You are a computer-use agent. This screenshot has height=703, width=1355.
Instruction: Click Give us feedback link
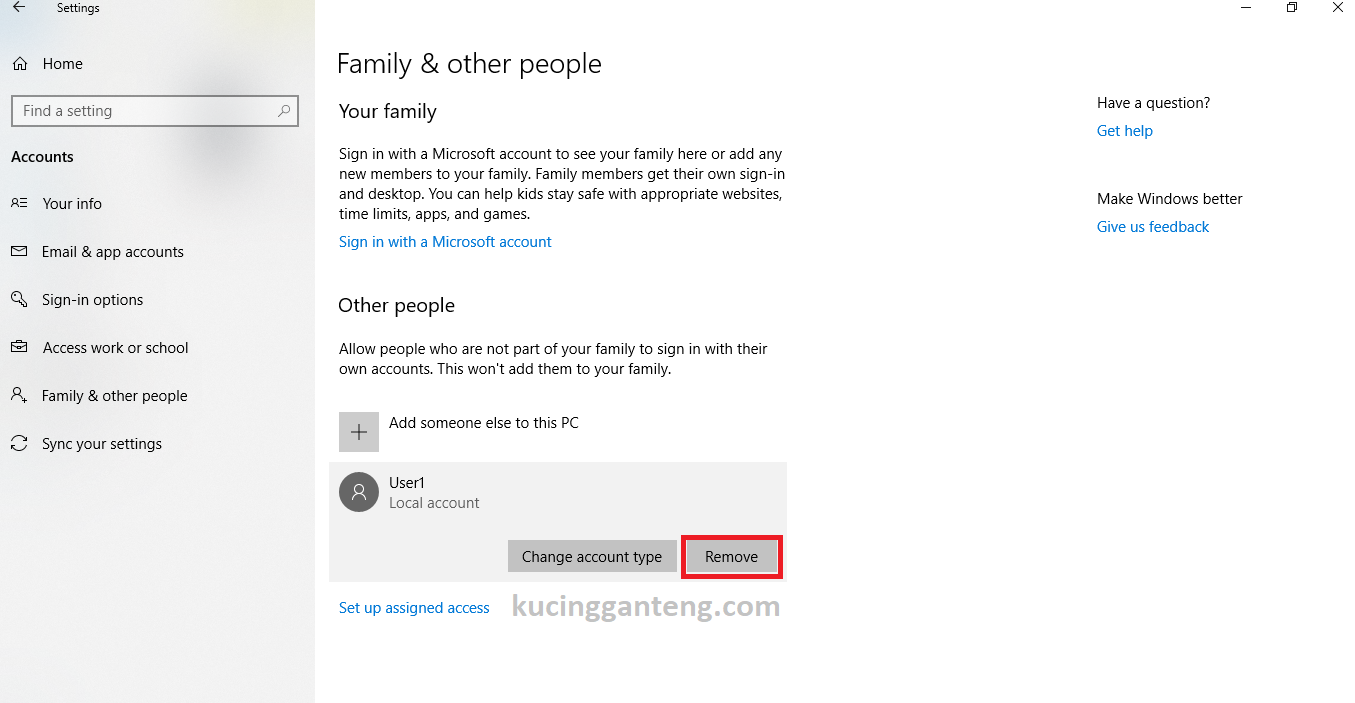(1152, 227)
